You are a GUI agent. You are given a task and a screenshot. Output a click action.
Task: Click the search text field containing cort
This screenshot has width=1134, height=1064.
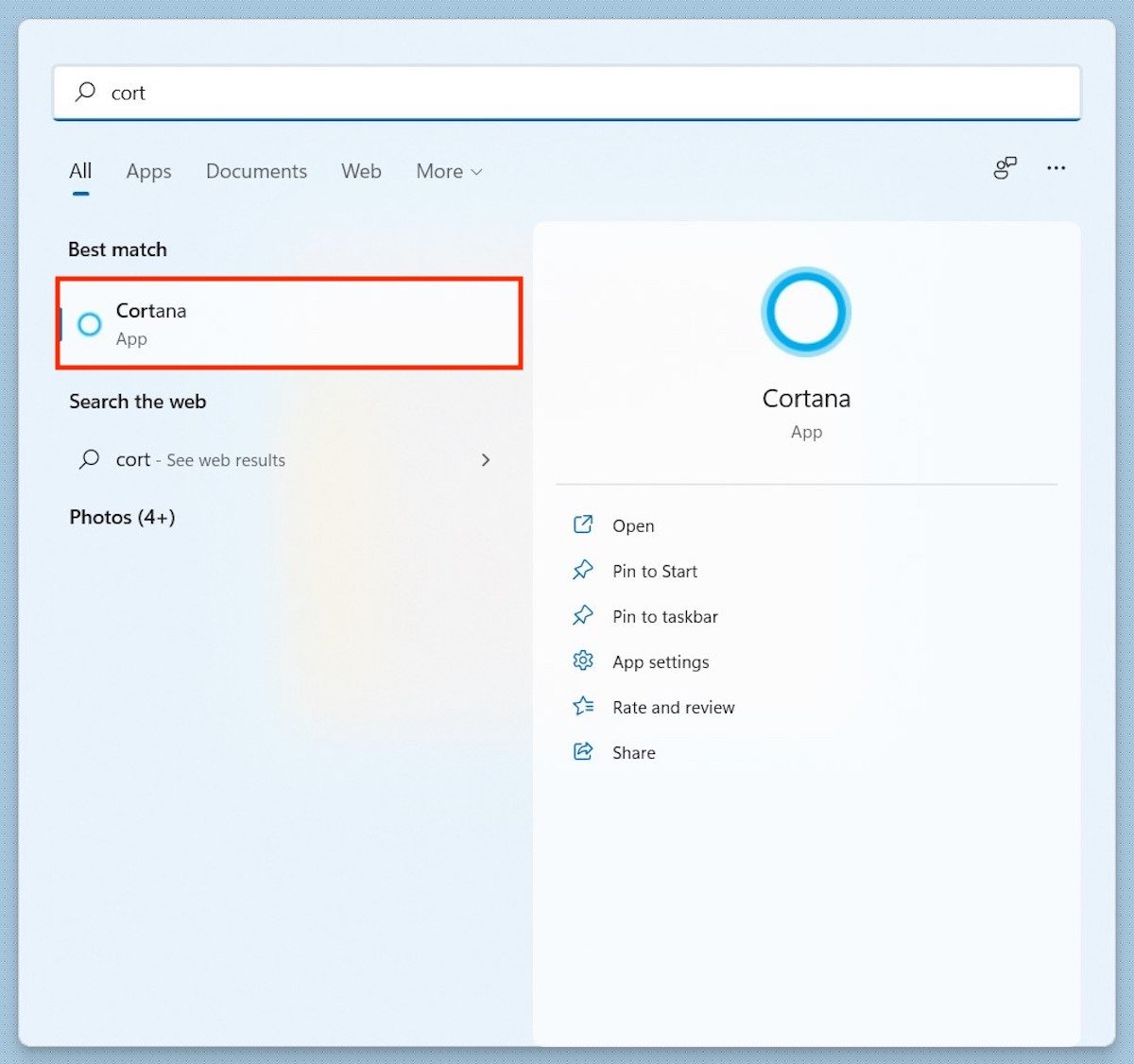point(567,93)
